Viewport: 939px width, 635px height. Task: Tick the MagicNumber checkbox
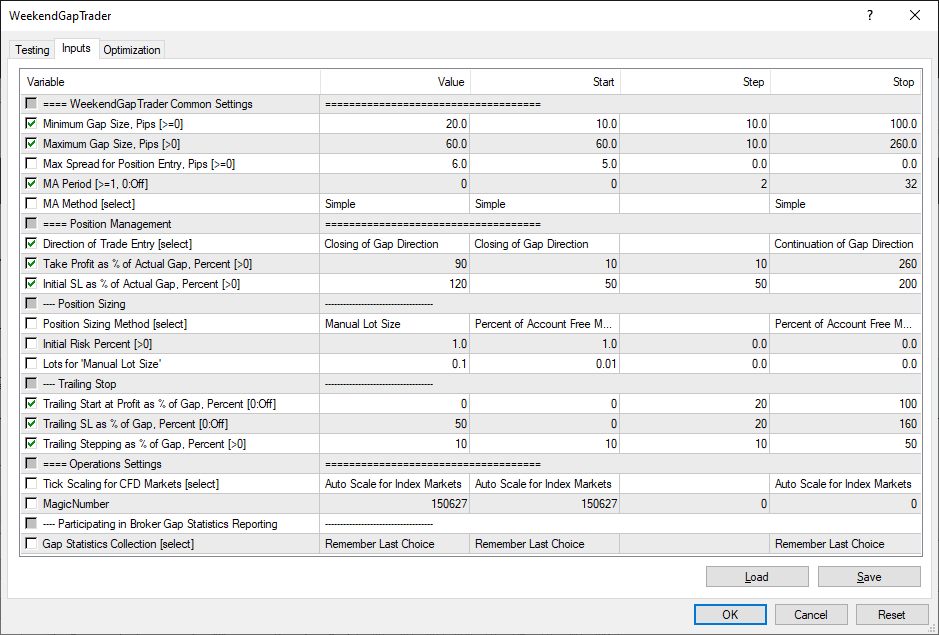click(33, 504)
